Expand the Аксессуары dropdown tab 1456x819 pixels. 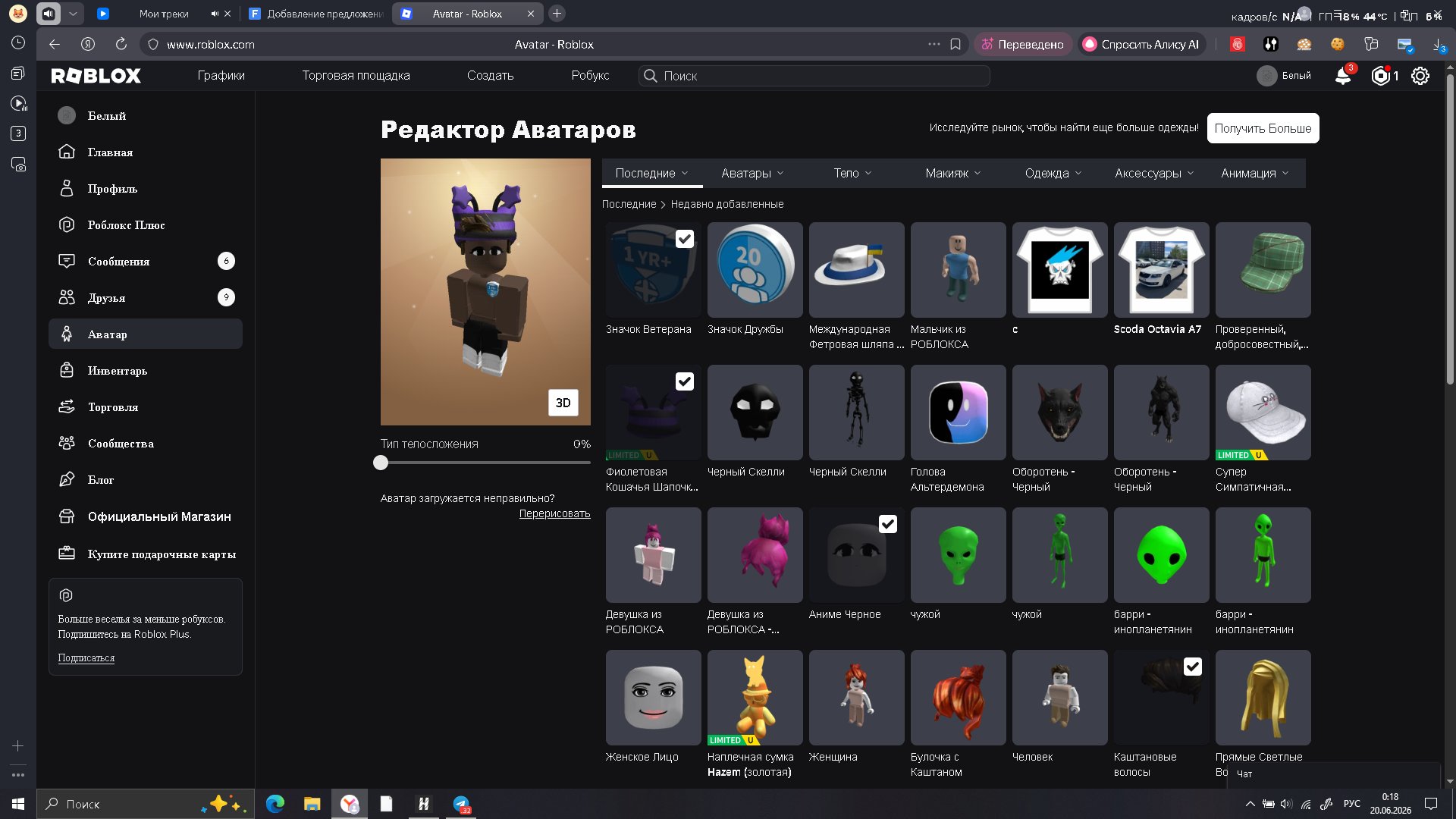click(x=1154, y=174)
